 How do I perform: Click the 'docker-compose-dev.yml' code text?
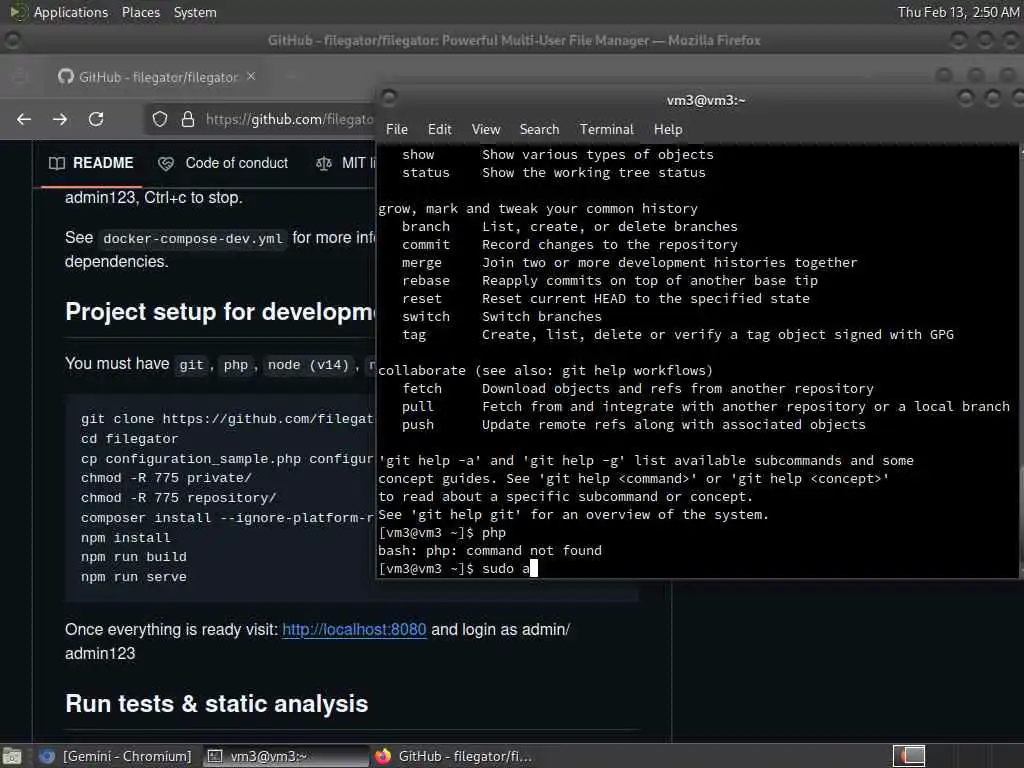[x=193, y=238]
